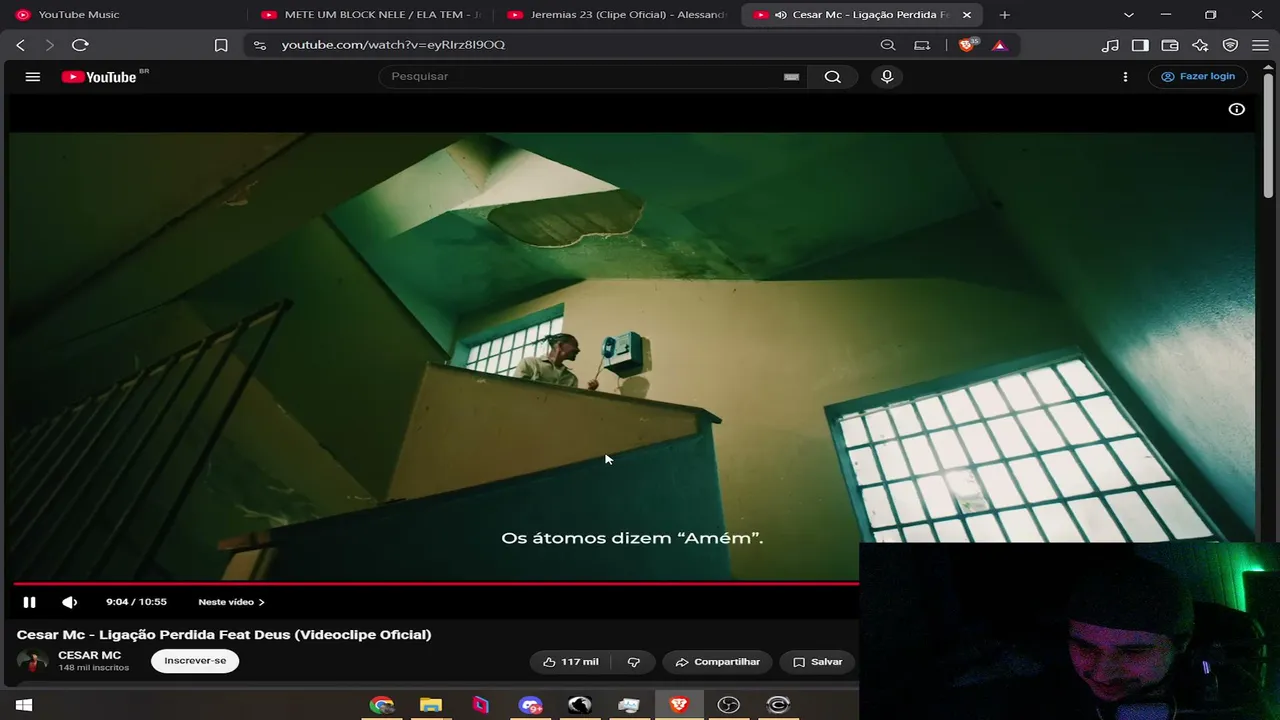The image size is (1280, 720).
Task: Open File Explorer from the taskbar
Action: point(431,705)
